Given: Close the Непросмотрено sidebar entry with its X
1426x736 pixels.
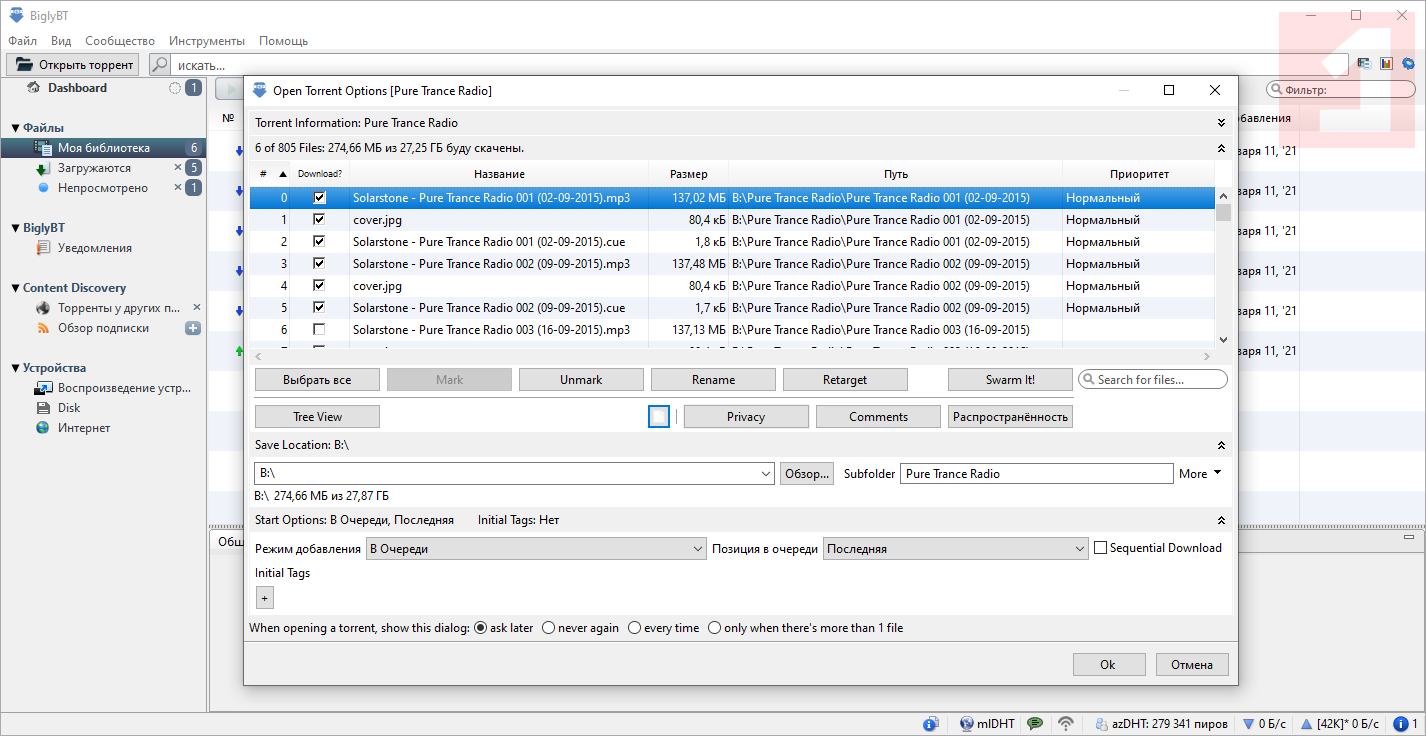Looking at the screenshot, I should [x=178, y=188].
